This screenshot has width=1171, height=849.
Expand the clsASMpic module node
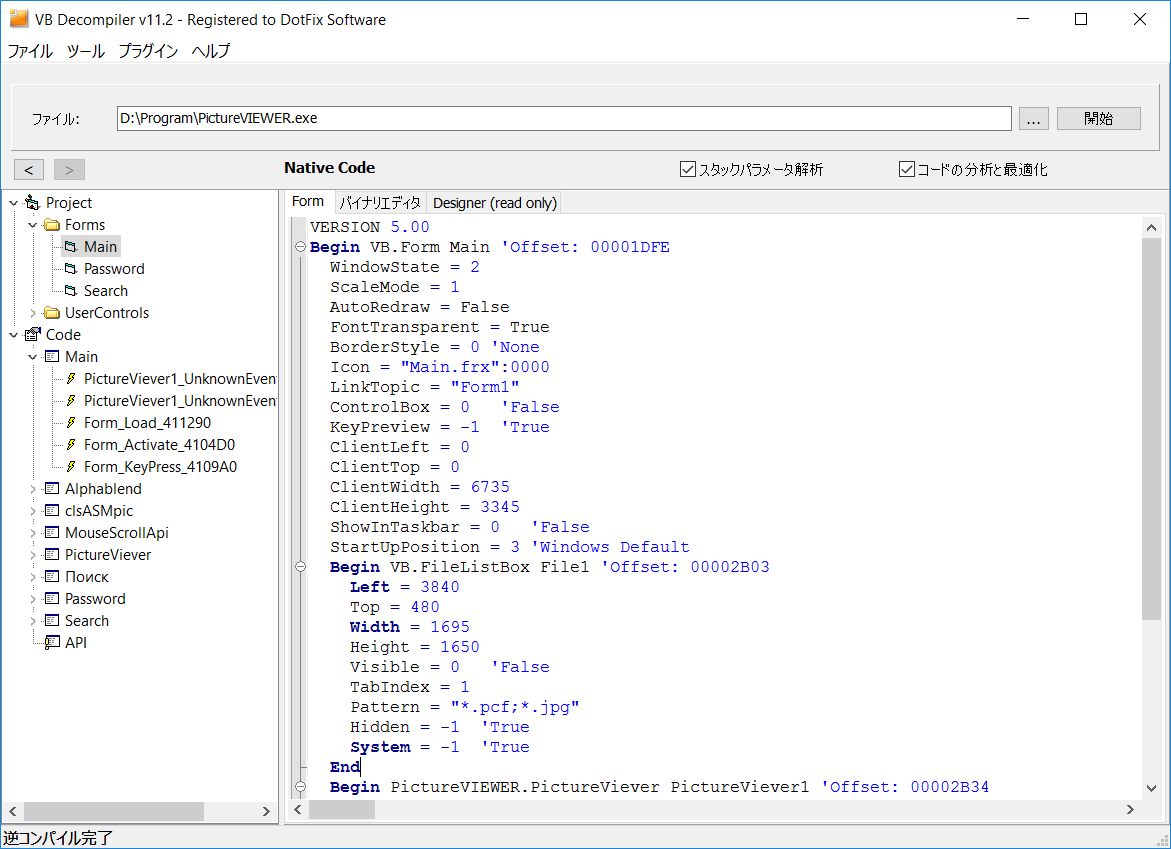coord(33,511)
